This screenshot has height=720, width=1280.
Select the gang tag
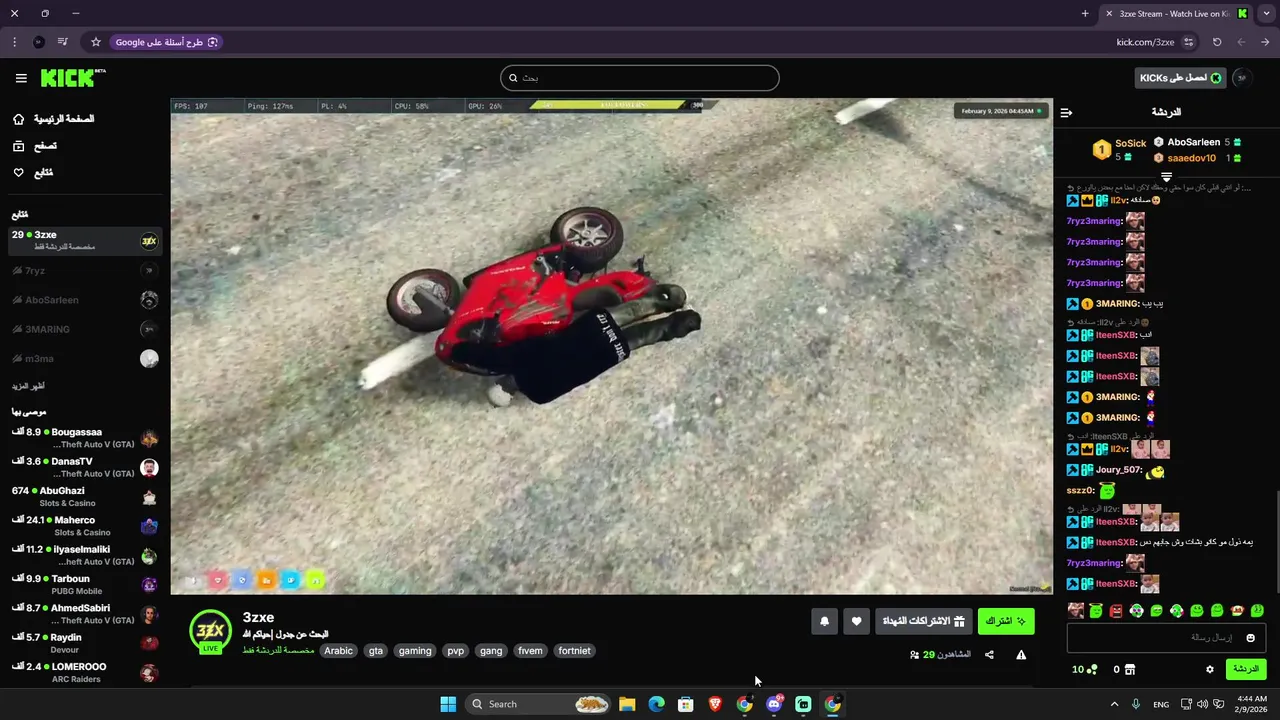click(x=491, y=651)
